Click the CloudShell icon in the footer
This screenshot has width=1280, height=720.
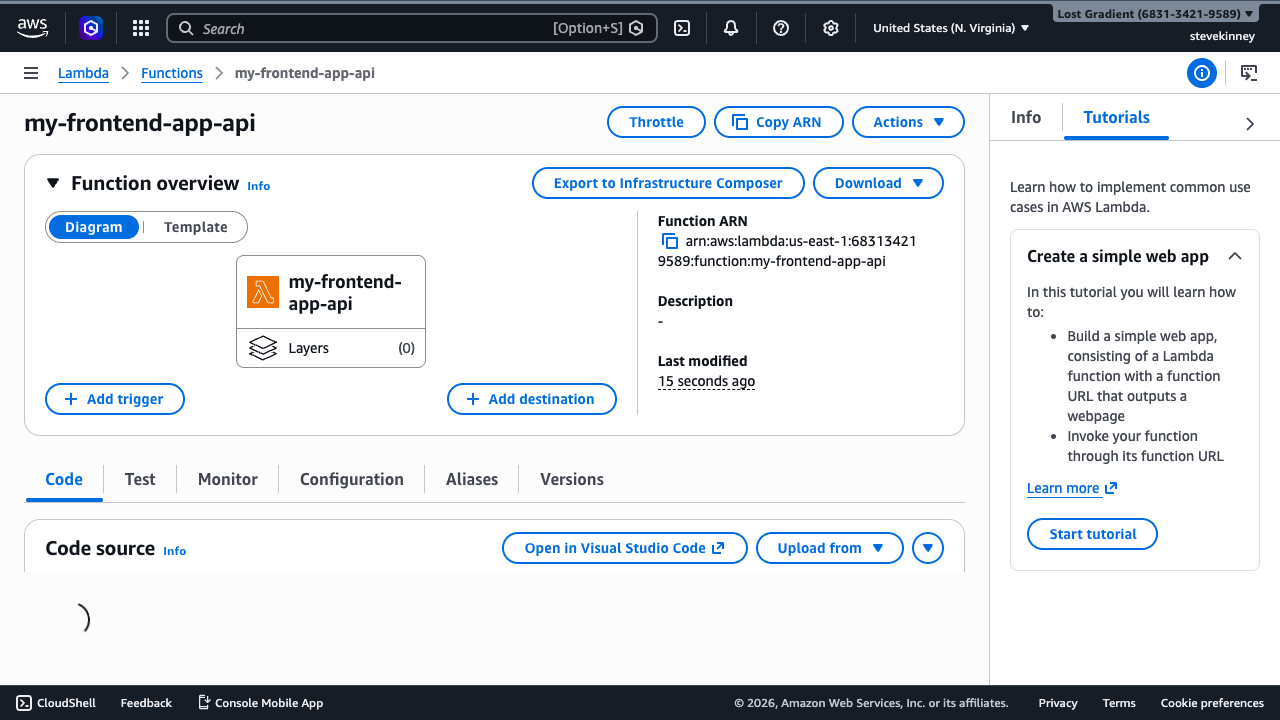click(x=24, y=703)
